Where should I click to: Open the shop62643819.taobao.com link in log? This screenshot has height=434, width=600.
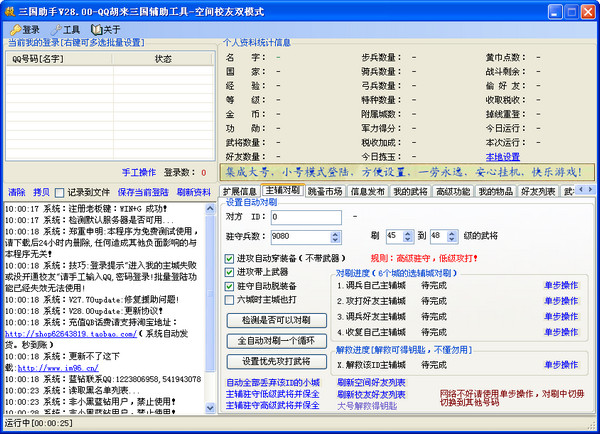point(71,334)
